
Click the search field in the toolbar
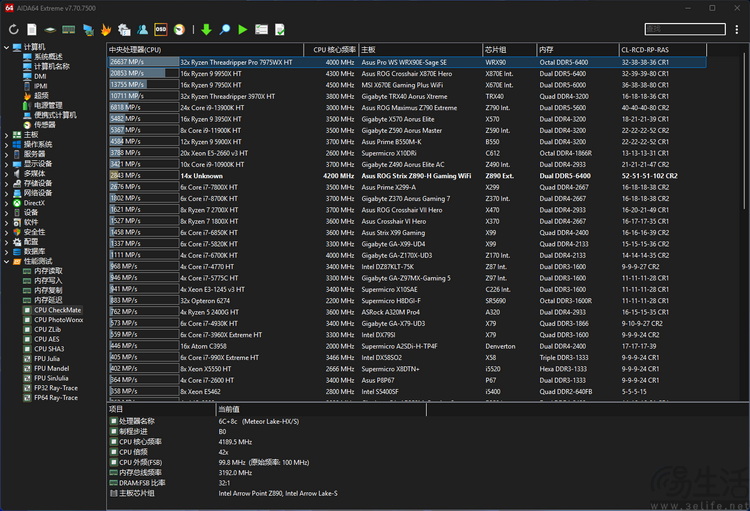coord(685,29)
